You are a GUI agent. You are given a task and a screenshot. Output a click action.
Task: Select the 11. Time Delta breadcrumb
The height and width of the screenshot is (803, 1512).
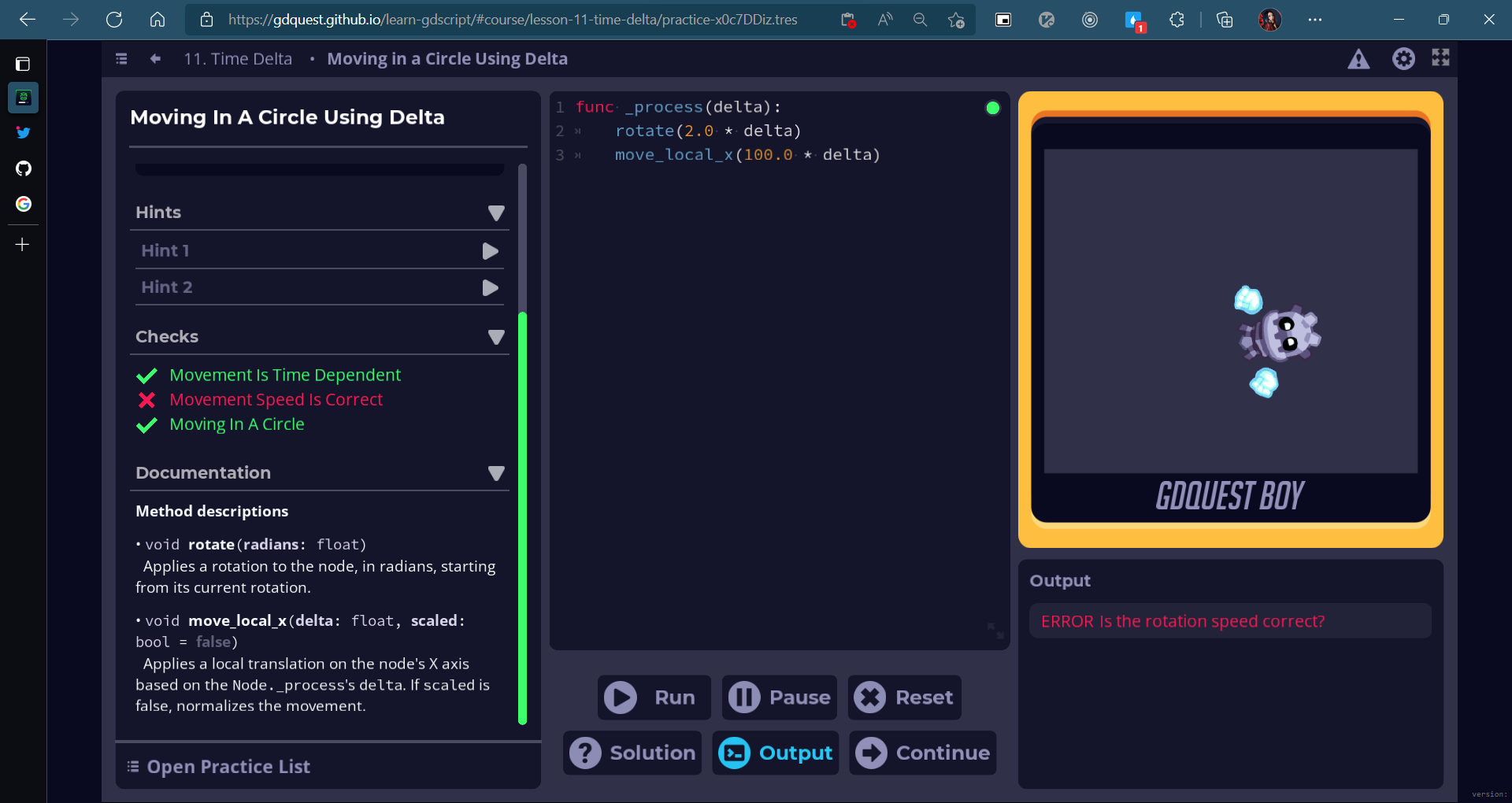coord(238,58)
